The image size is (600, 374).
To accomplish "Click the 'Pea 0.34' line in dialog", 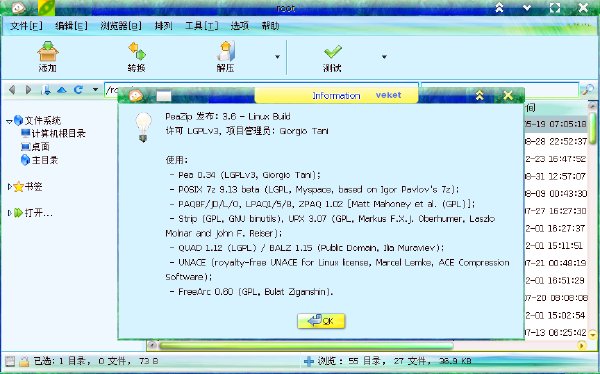I will click(x=245, y=175).
